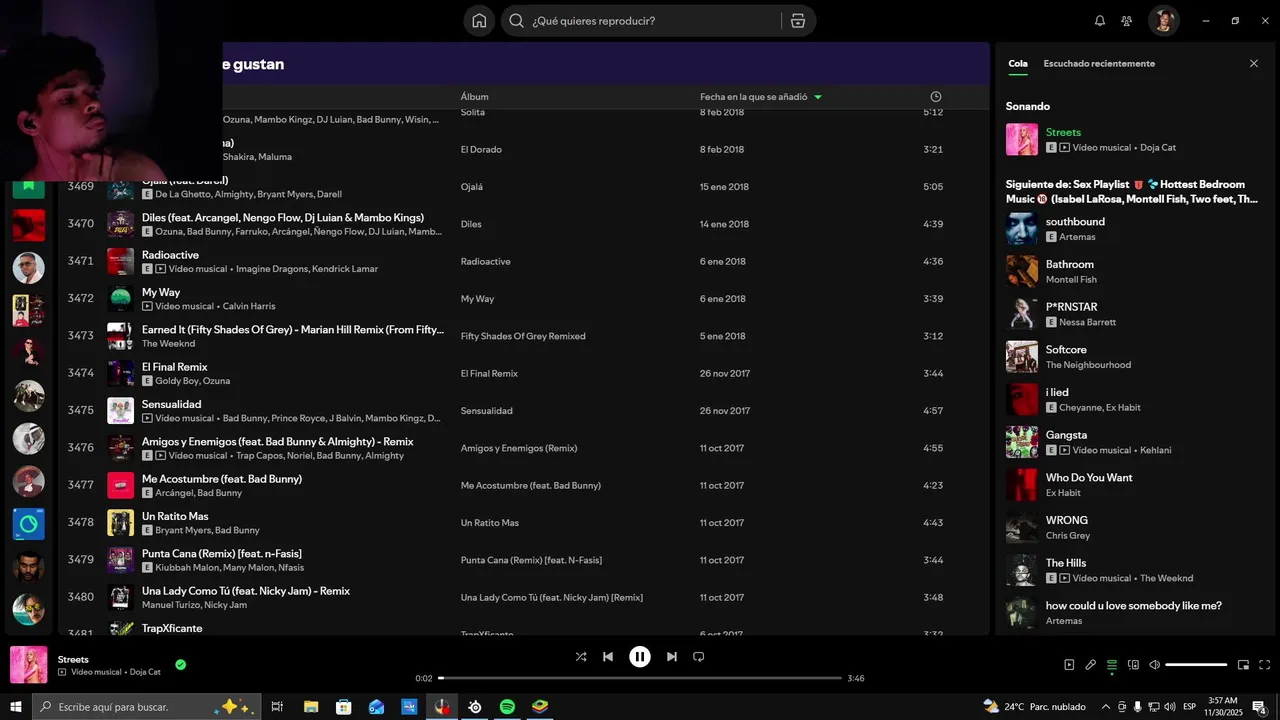Open File Explorer from the taskbar

click(x=311, y=707)
